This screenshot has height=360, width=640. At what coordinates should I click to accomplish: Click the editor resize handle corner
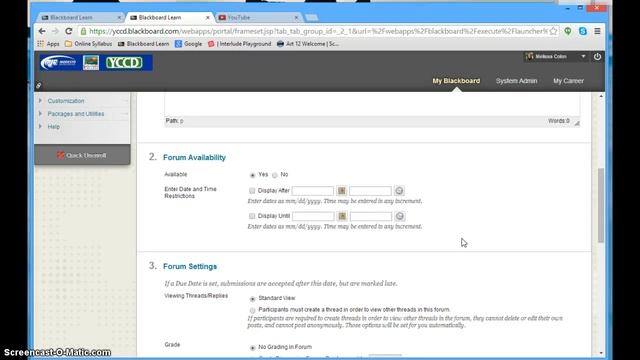(577, 123)
